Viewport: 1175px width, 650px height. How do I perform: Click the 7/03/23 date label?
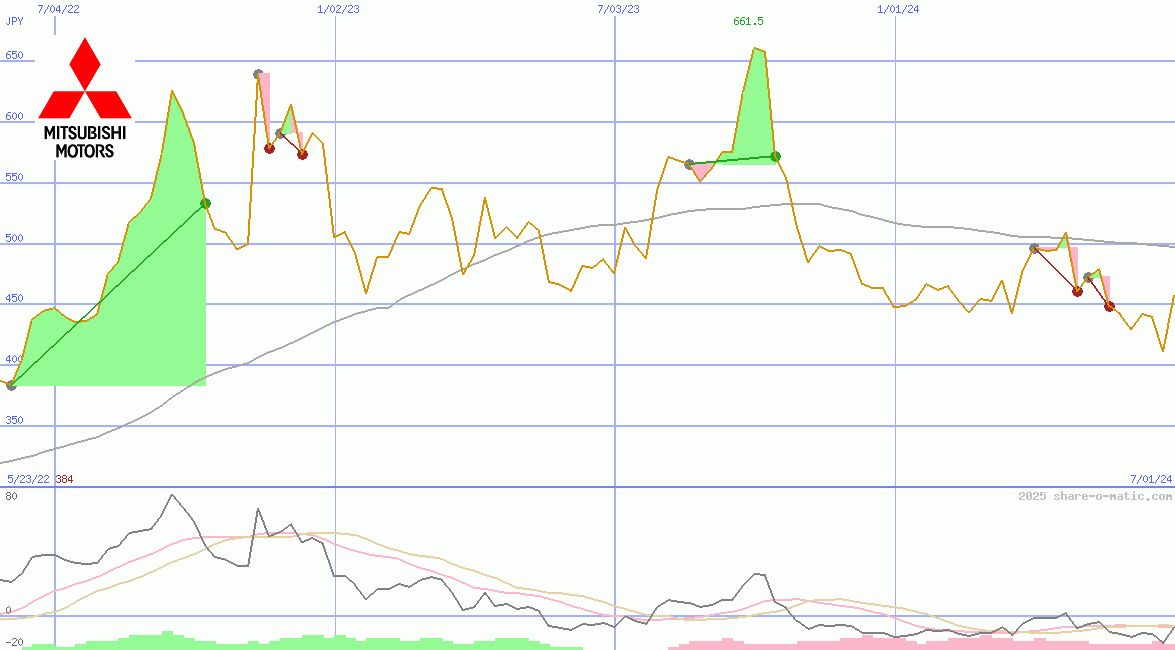618,9
